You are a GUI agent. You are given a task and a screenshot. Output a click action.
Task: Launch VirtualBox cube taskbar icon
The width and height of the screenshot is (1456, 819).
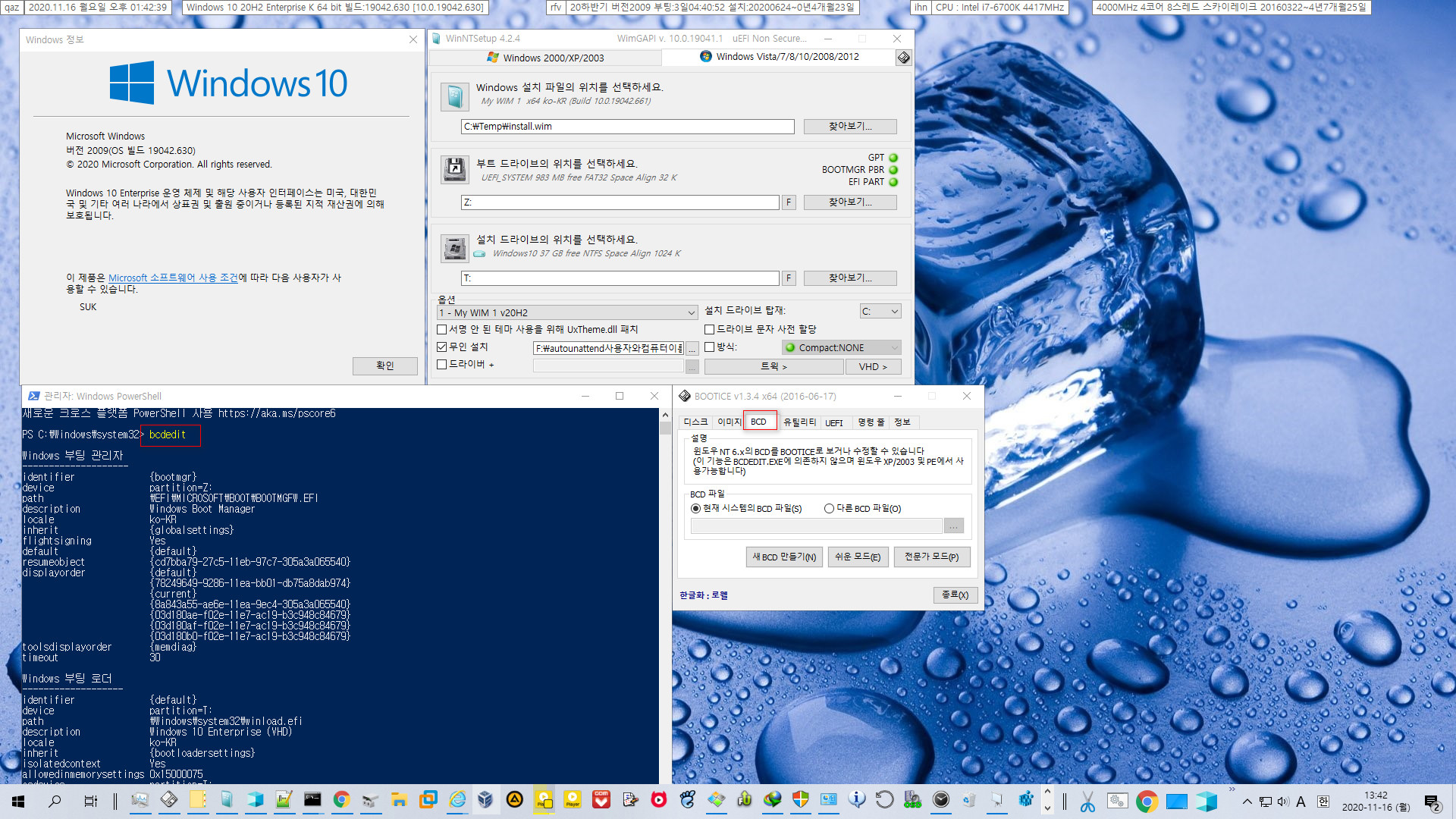click(485, 799)
